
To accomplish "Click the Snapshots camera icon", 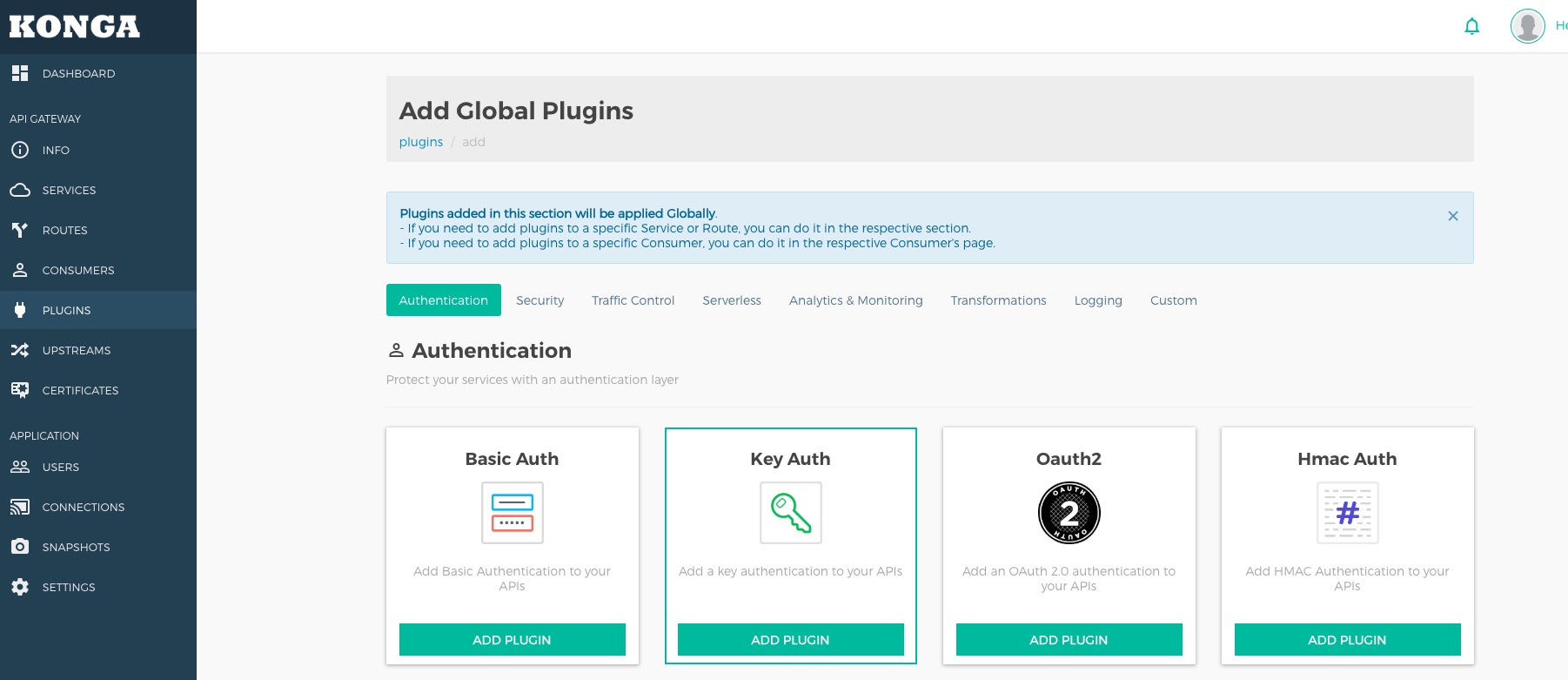I will (20, 547).
